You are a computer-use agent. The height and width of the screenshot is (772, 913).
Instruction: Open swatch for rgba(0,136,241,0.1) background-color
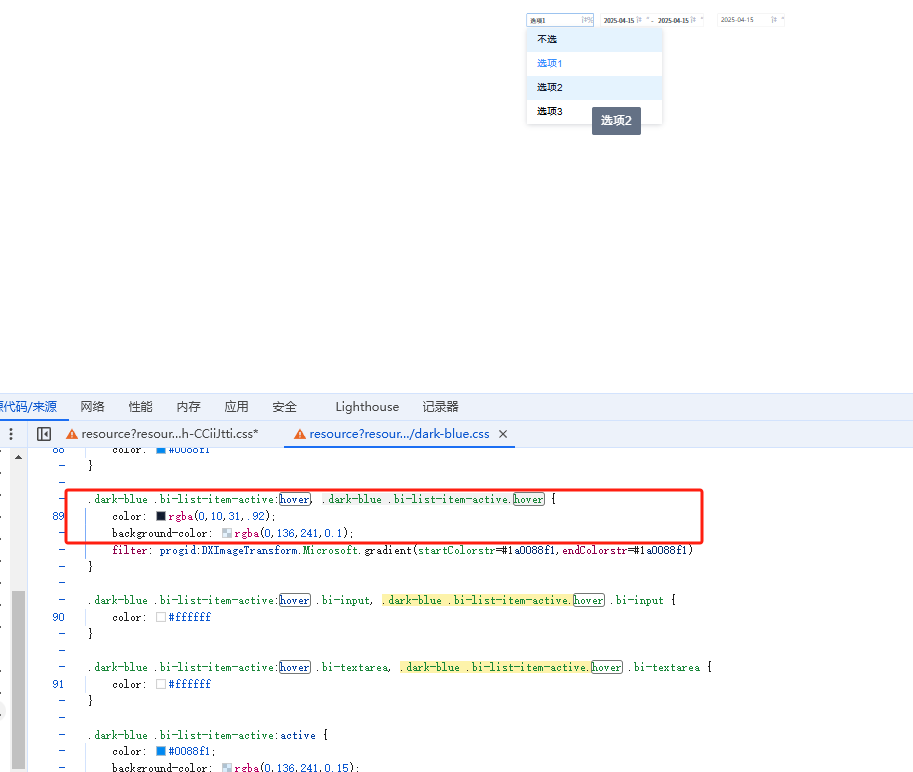(x=227, y=533)
